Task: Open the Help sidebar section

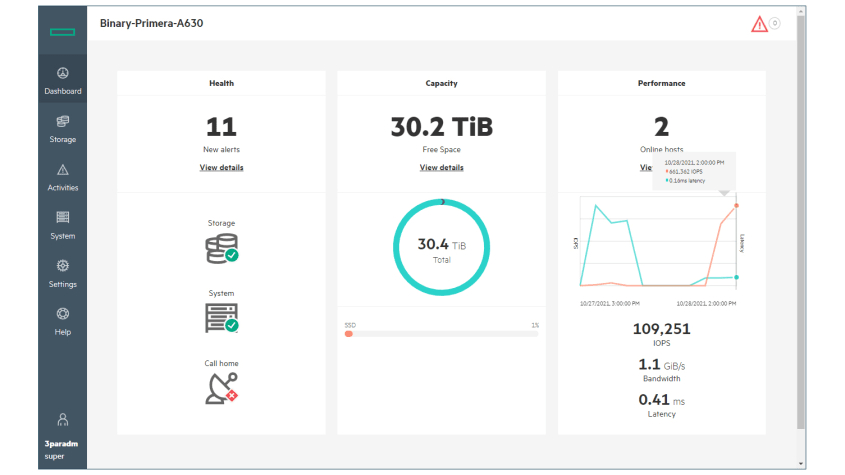Action: pyautogui.click(x=63, y=322)
